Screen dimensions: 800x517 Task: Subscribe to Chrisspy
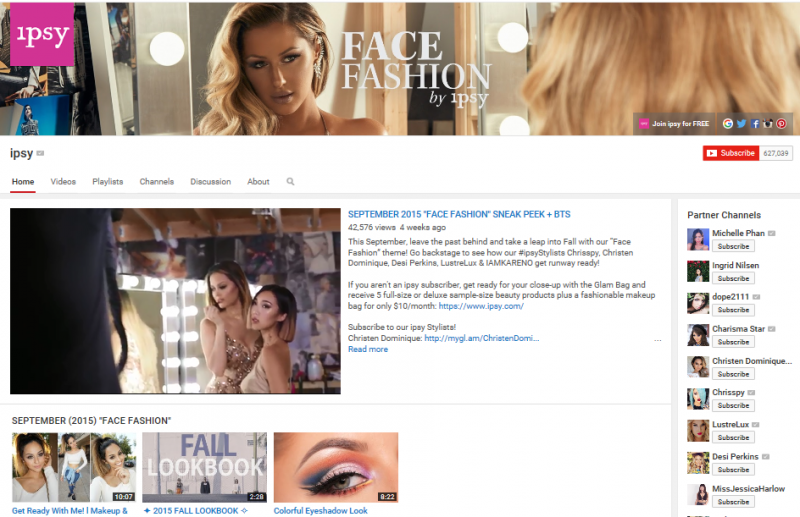tap(733, 405)
